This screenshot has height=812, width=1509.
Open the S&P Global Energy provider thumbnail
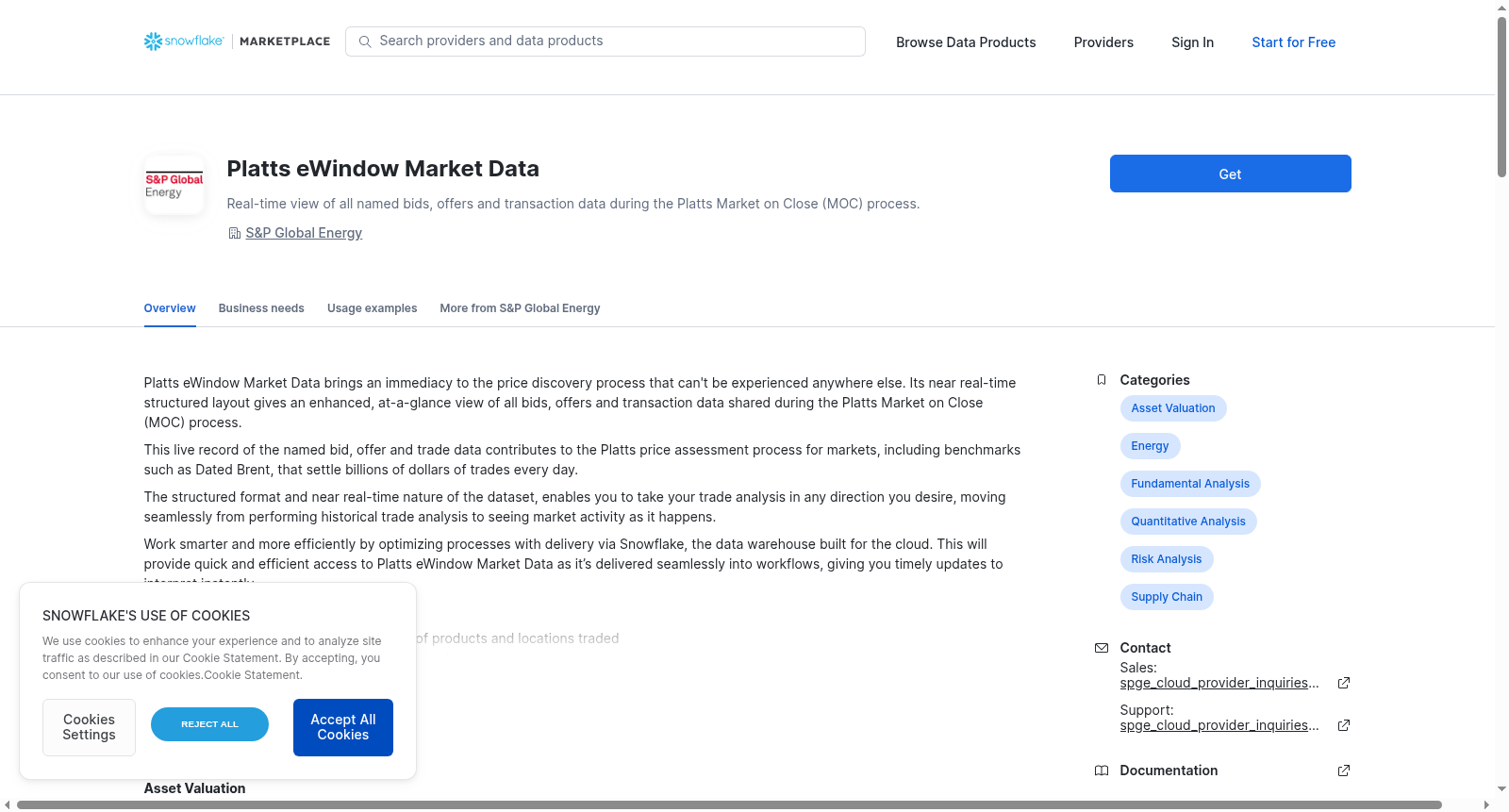pos(174,185)
